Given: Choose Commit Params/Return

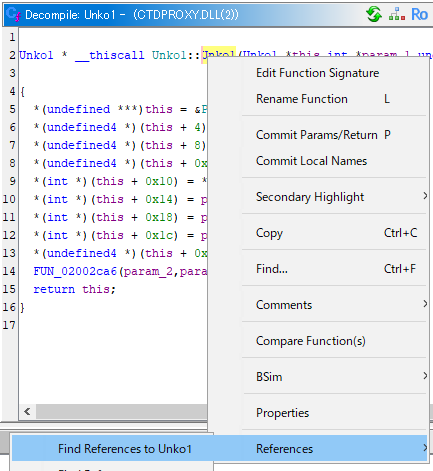Looking at the screenshot, I should pos(317,135).
